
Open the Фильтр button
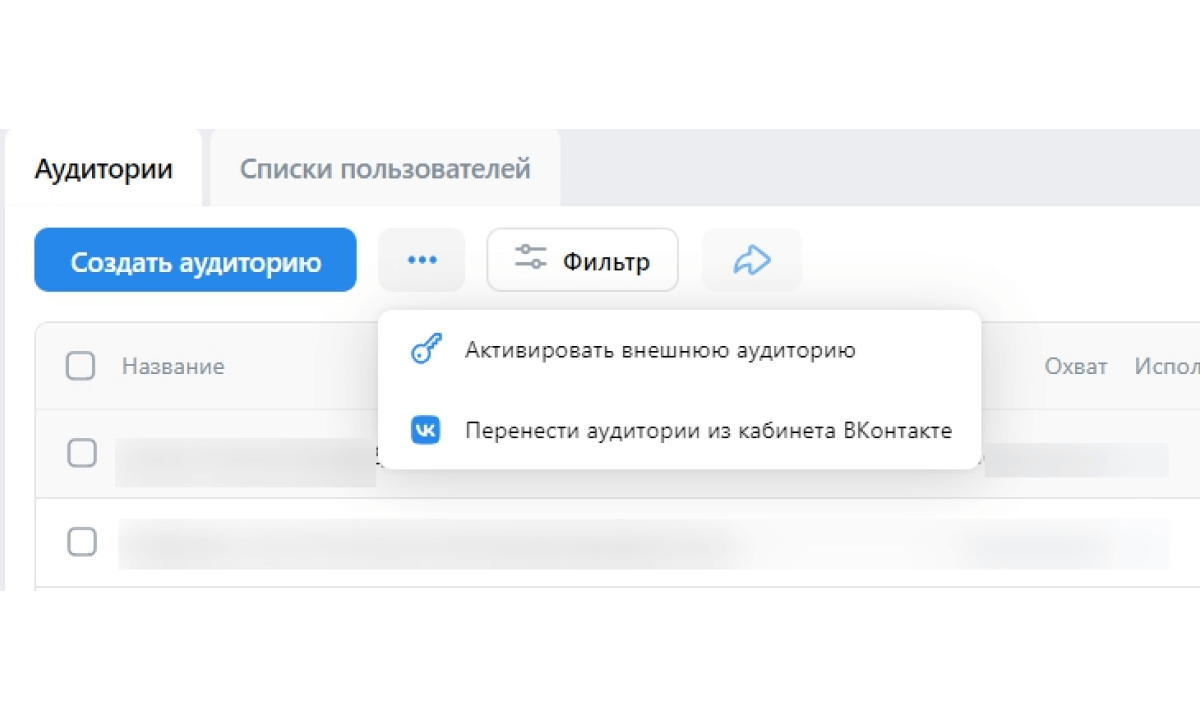(582, 260)
